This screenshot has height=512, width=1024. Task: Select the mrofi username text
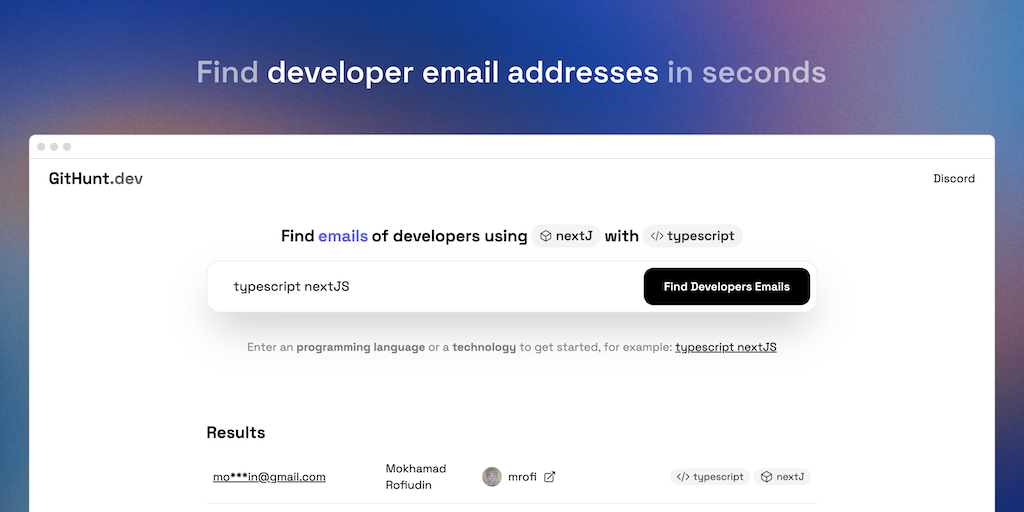pos(522,477)
